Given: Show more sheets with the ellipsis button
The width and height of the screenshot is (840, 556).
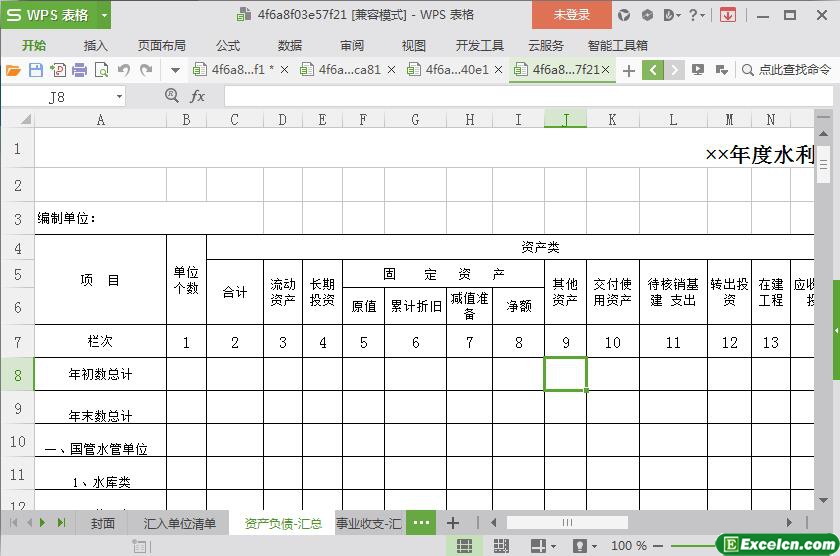Looking at the screenshot, I should click(421, 523).
